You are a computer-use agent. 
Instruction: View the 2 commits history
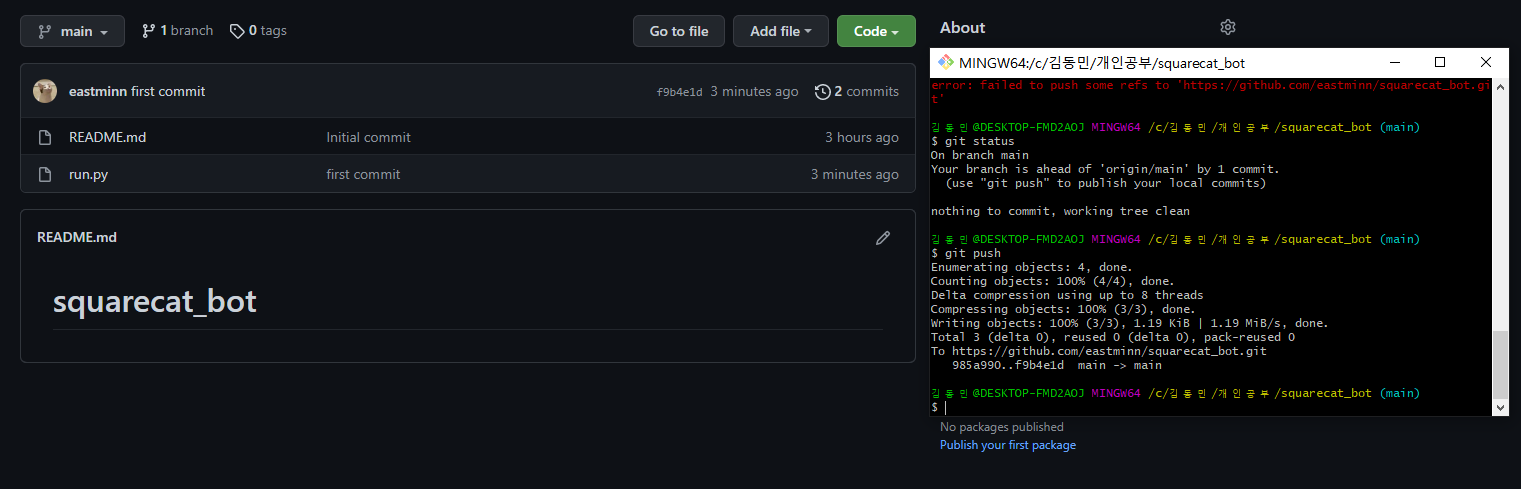[857, 91]
